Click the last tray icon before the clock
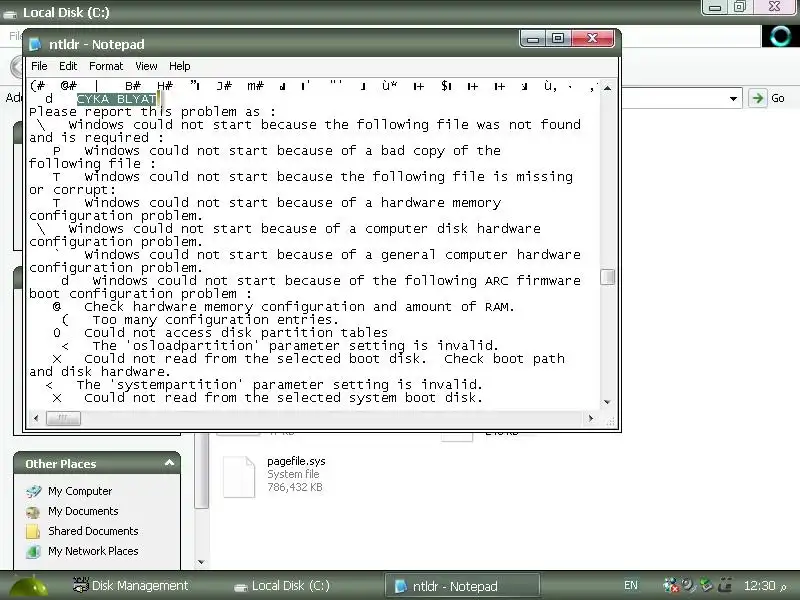The width and height of the screenshot is (800, 600). click(725, 585)
